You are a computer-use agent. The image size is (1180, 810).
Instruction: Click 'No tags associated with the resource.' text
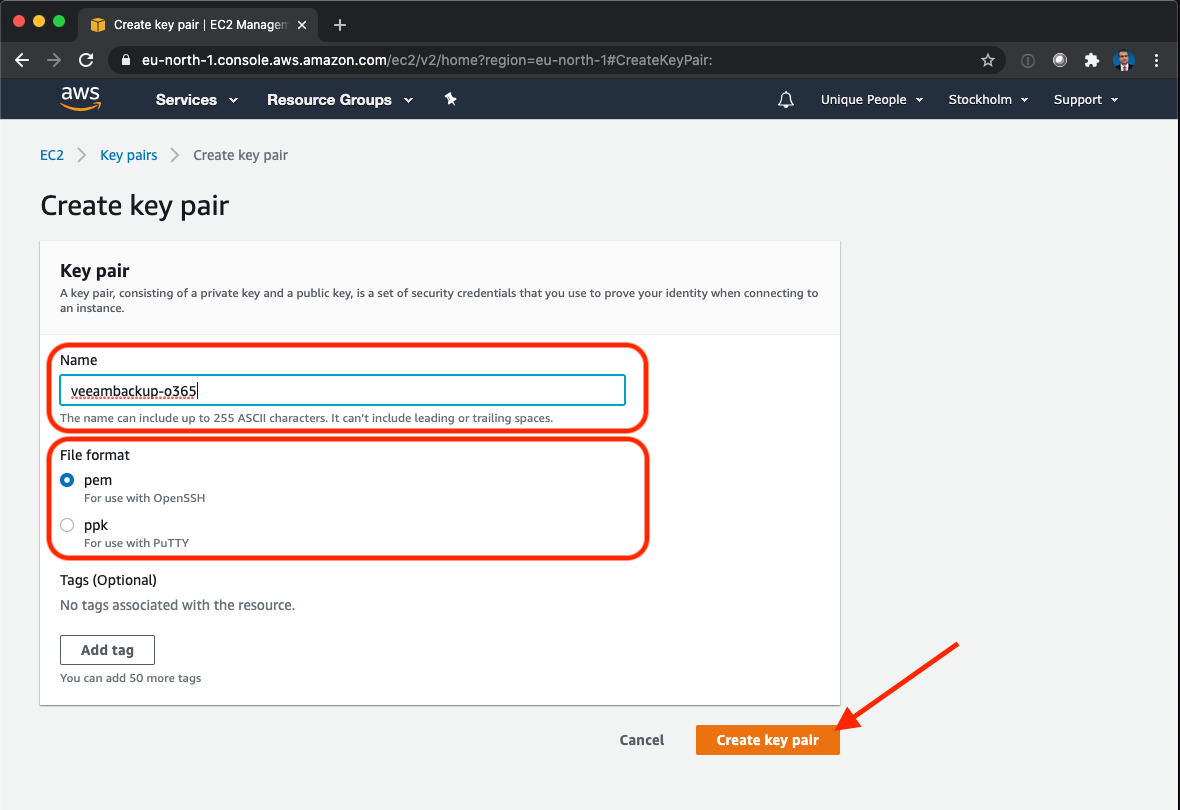coord(178,605)
